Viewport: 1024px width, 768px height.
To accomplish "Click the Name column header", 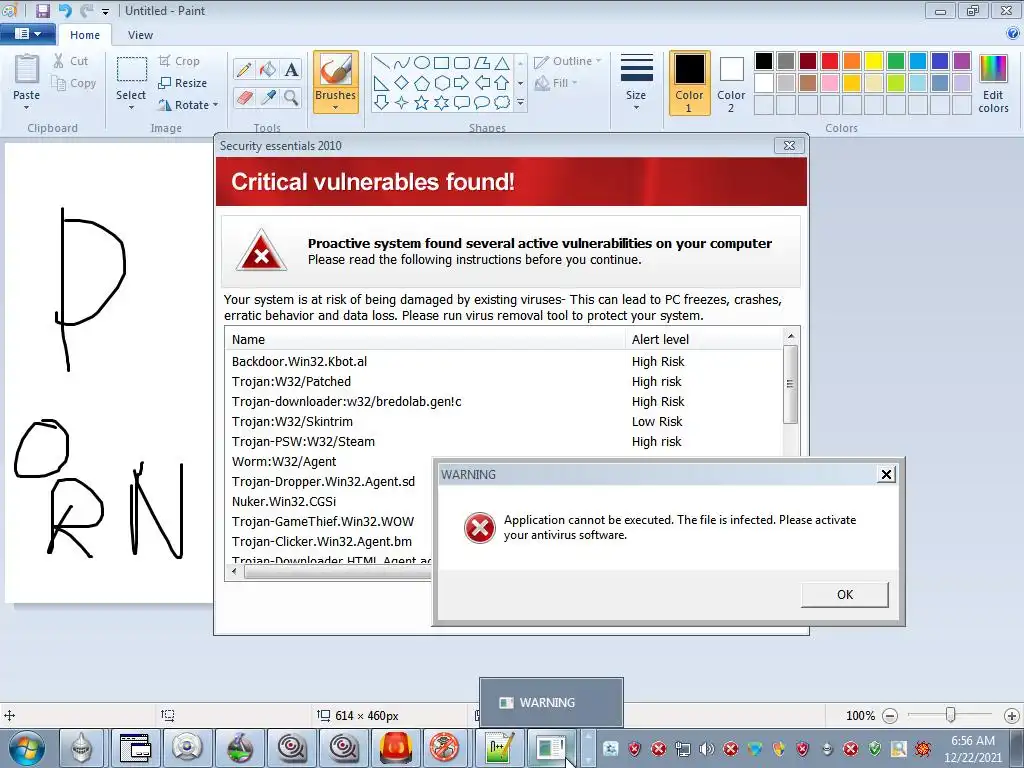I will tap(425, 340).
